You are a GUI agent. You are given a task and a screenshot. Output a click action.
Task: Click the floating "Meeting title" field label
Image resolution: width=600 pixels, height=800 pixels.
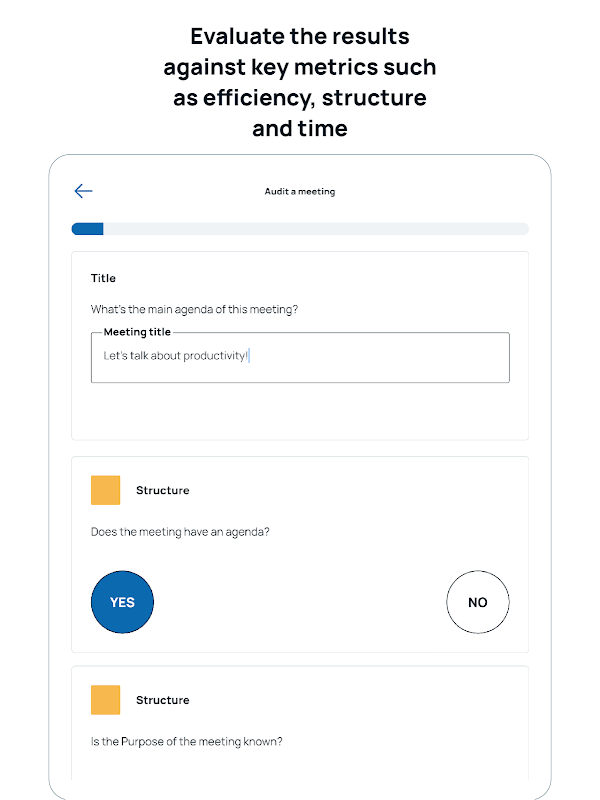click(x=136, y=332)
